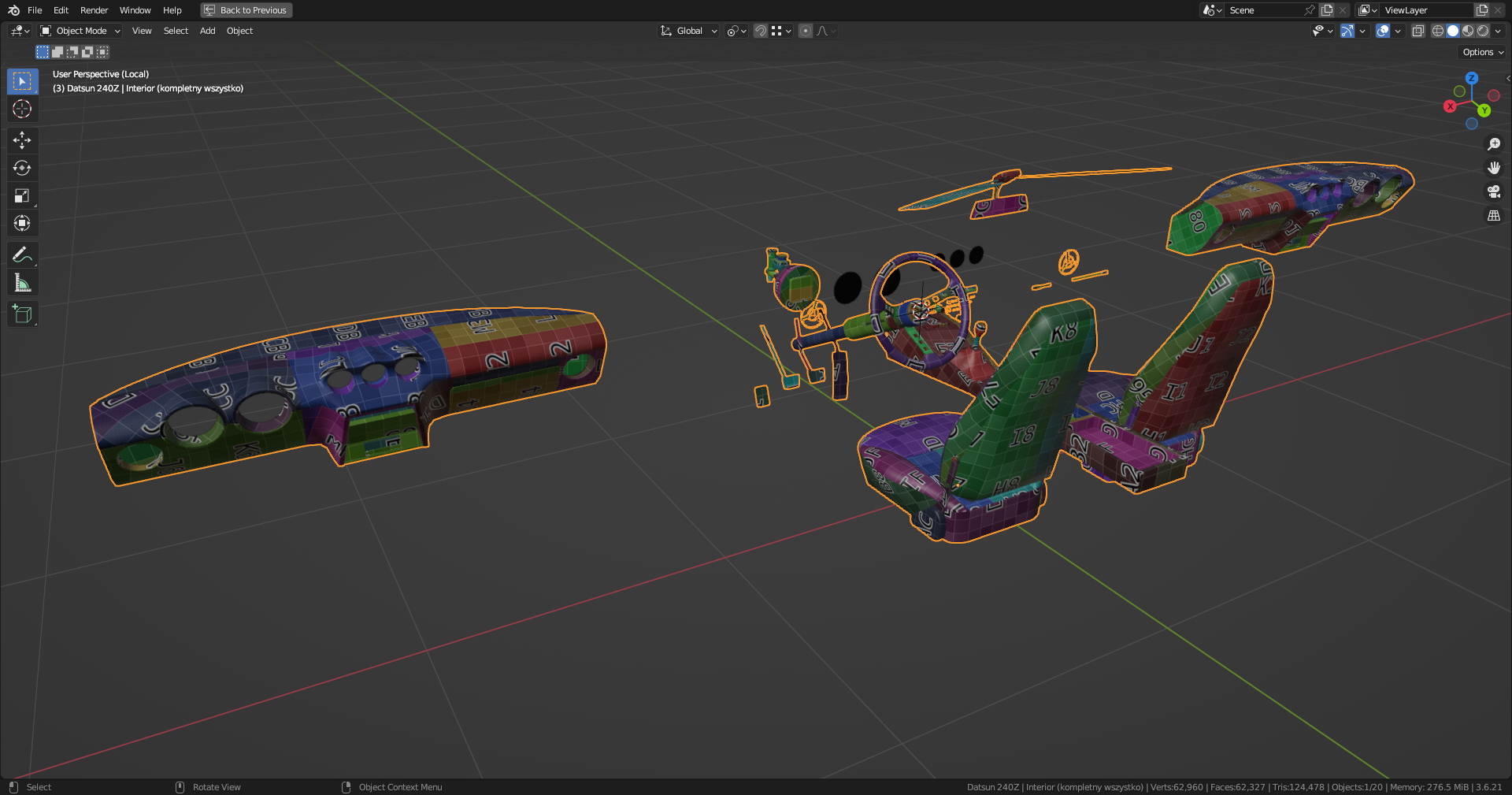Open the scene browse dropdown
This screenshot has height=795, width=1512.
click(x=1212, y=10)
